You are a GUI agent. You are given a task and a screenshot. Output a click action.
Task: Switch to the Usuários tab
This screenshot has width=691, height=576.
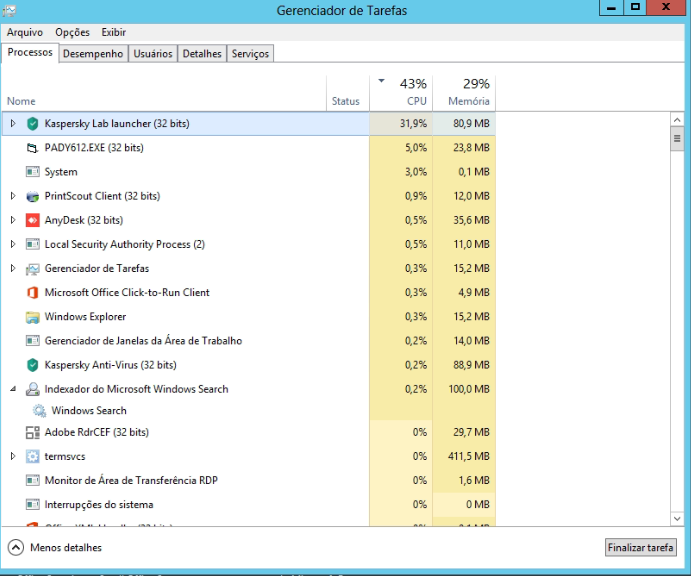153,54
